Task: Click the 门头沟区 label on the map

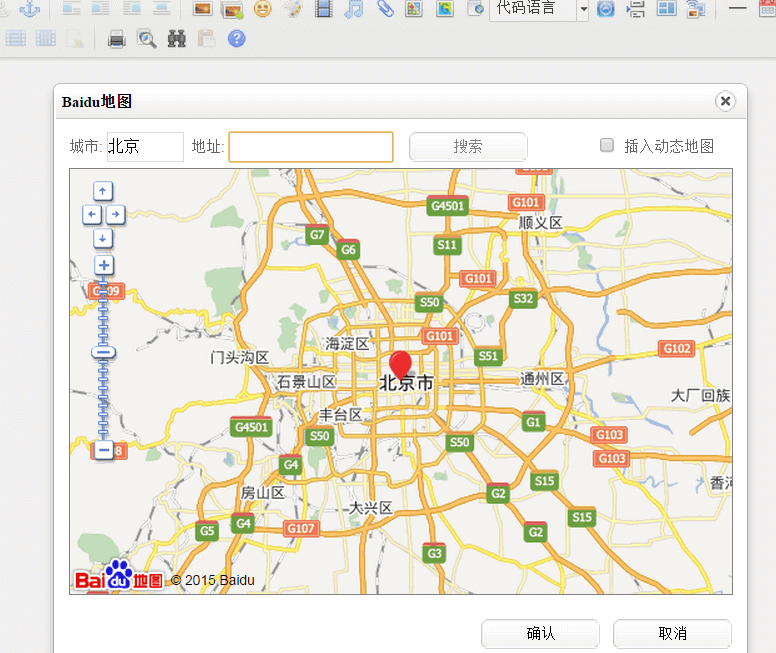Action: [240, 357]
